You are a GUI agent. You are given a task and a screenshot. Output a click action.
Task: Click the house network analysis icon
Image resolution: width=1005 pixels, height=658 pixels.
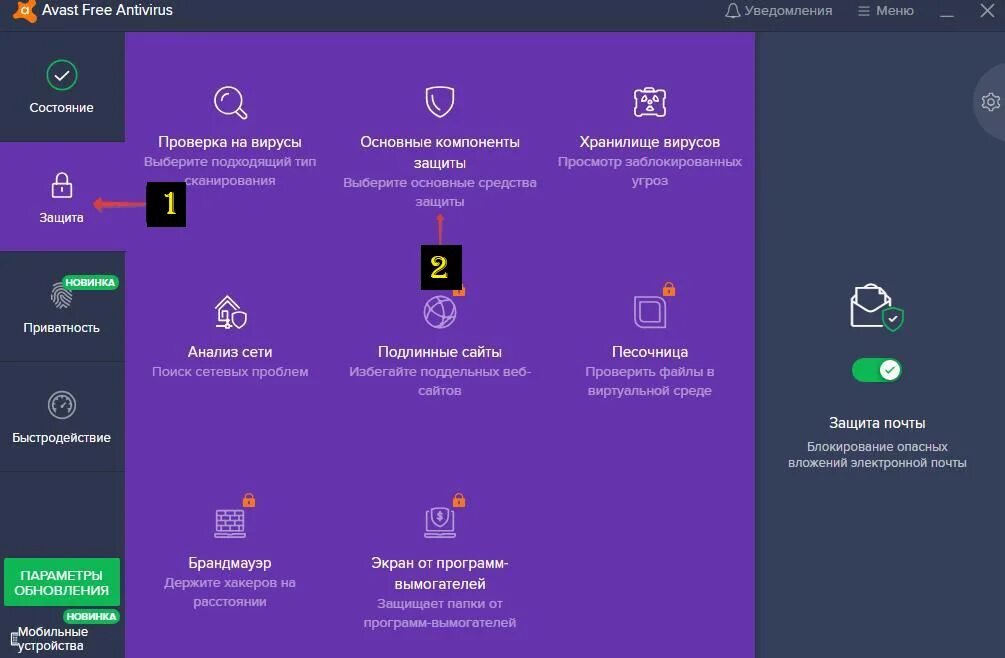click(230, 312)
